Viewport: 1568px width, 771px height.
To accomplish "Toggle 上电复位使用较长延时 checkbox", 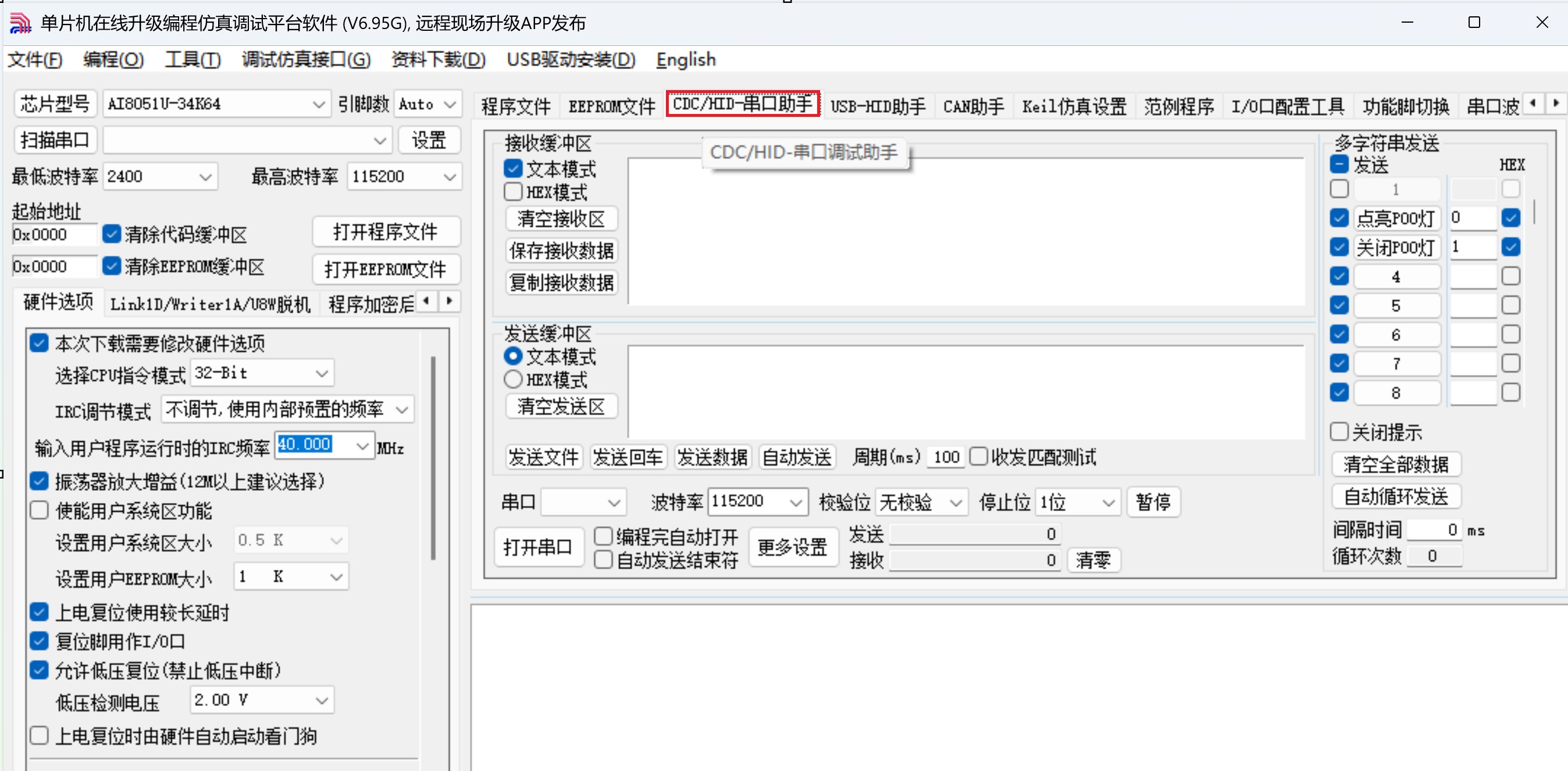I will (39, 612).
